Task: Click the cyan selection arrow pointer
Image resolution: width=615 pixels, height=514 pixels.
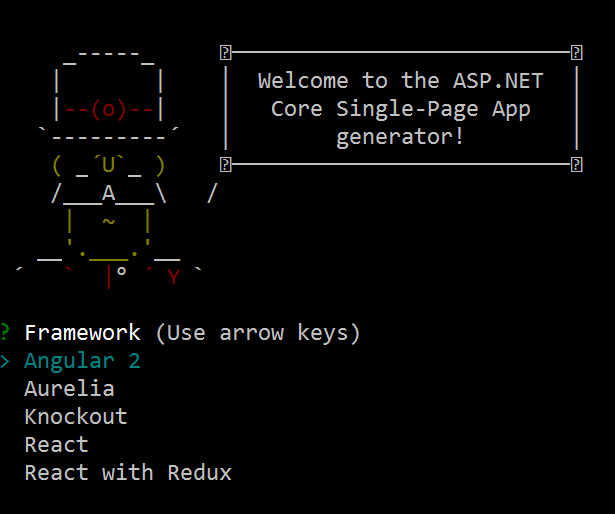Action: [5, 361]
